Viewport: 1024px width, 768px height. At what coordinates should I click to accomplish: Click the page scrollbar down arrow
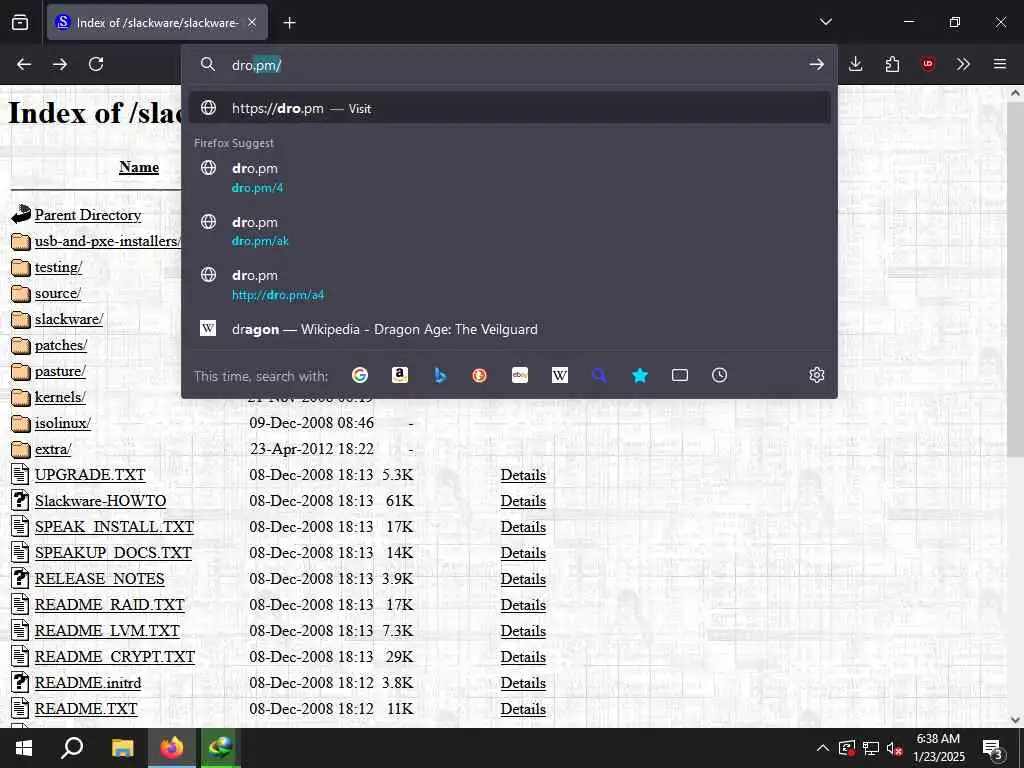(x=1015, y=720)
